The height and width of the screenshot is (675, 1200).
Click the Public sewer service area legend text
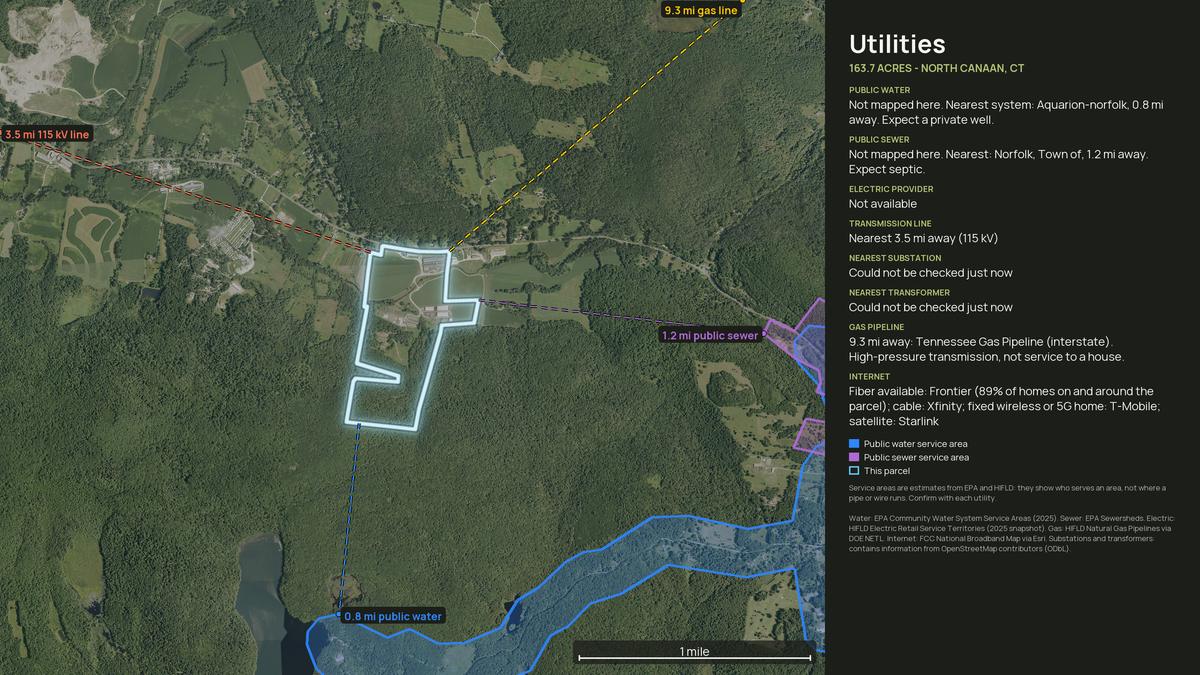point(916,457)
